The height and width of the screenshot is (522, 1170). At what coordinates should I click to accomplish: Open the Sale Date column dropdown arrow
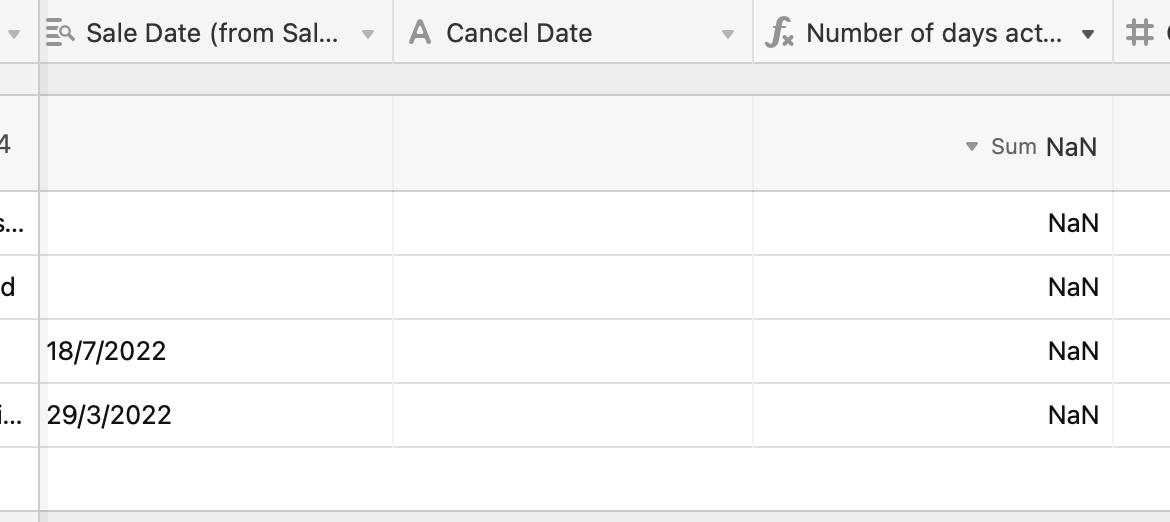[x=367, y=34]
